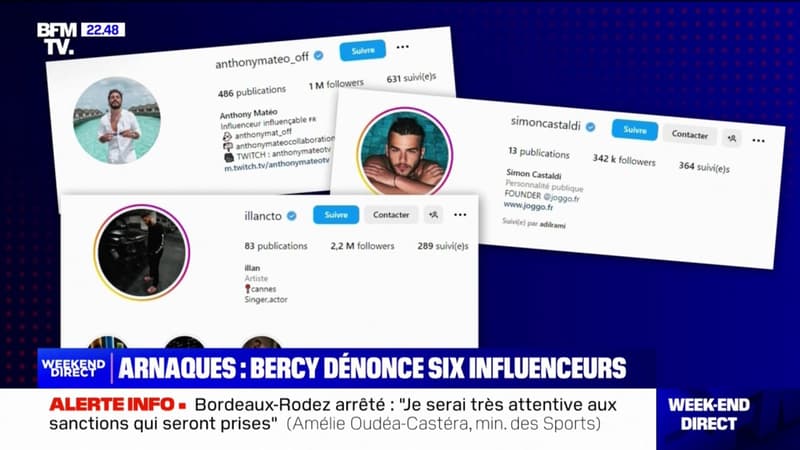
Task: Click verified badge next to anthonymateo_off
Action: tap(318, 55)
